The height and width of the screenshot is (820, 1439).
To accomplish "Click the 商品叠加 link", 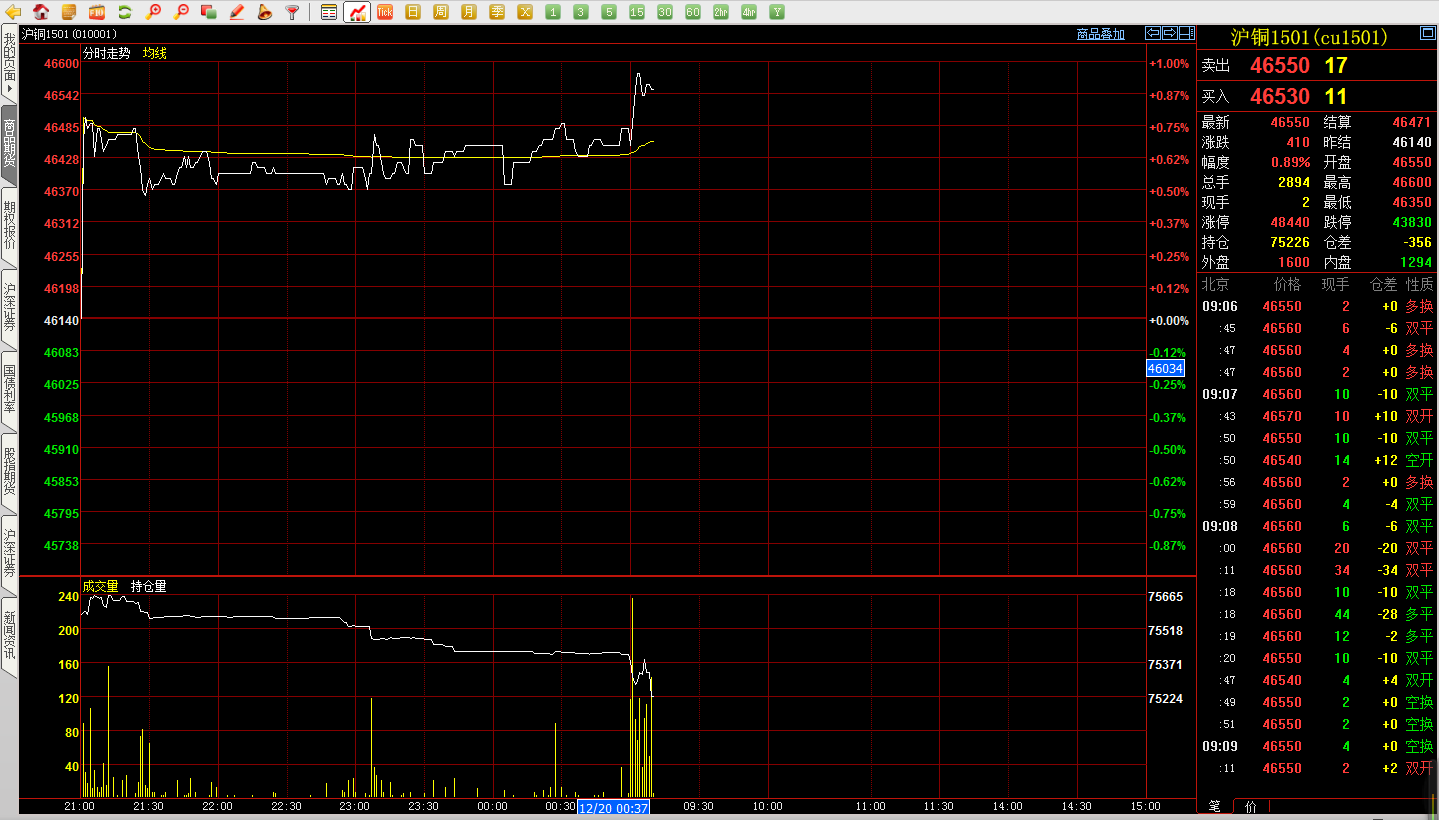I will coord(1100,34).
